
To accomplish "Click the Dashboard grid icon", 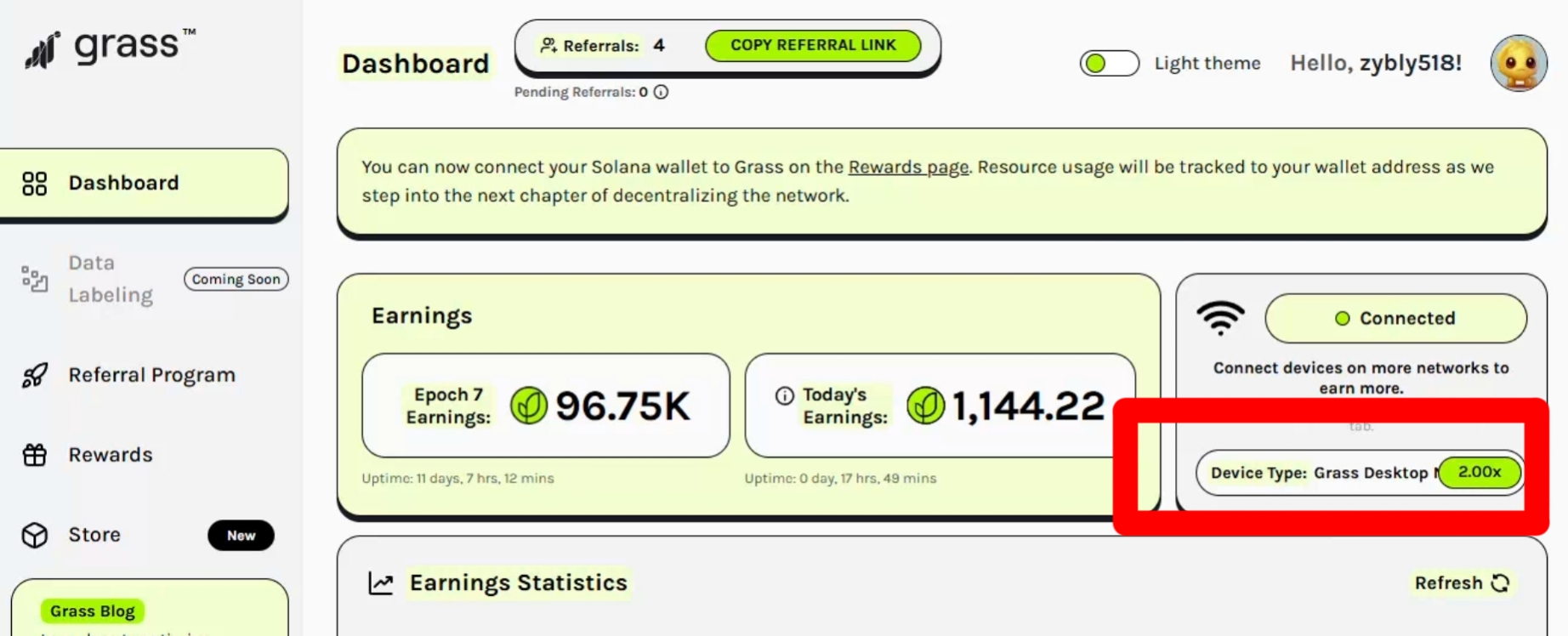I will (35, 184).
